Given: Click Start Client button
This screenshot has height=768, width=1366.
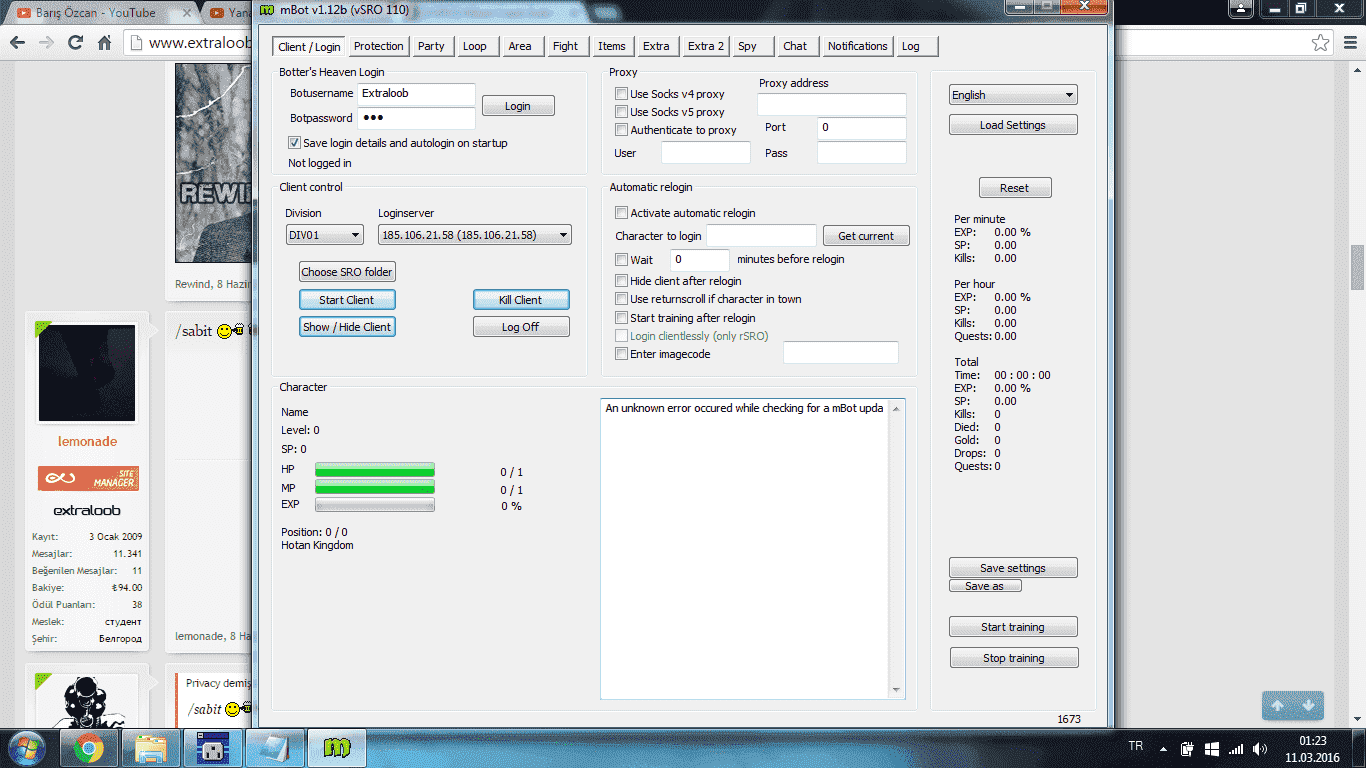Looking at the screenshot, I should [347, 300].
